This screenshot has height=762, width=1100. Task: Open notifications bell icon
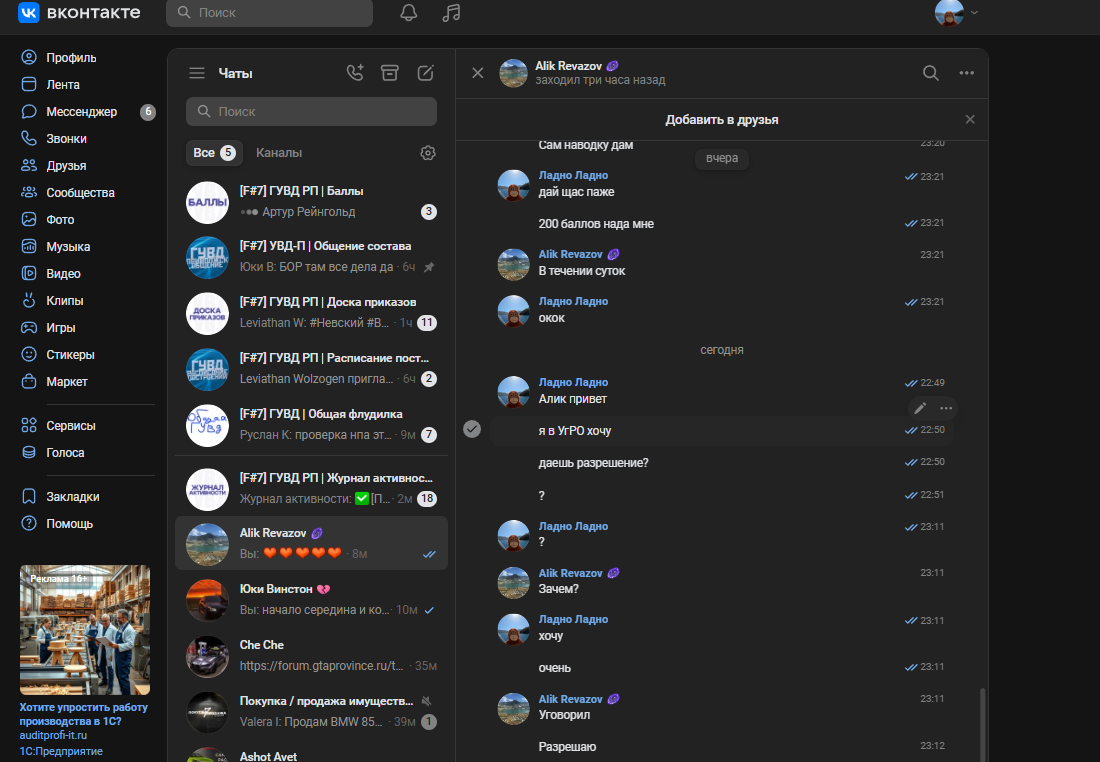[408, 13]
